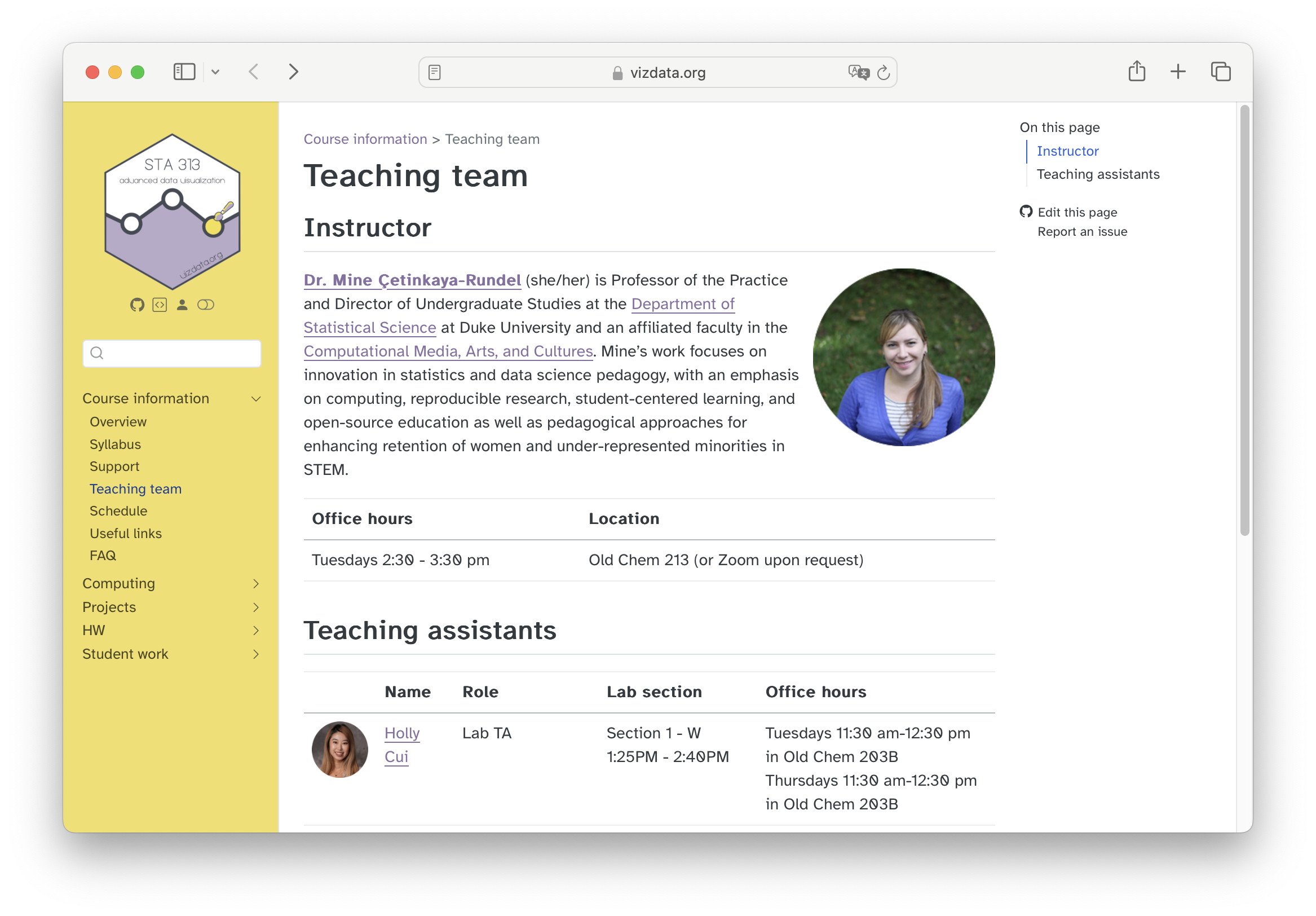Click the page vertical scrollbar
The image size is (1316, 916).
tap(1244, 321)
